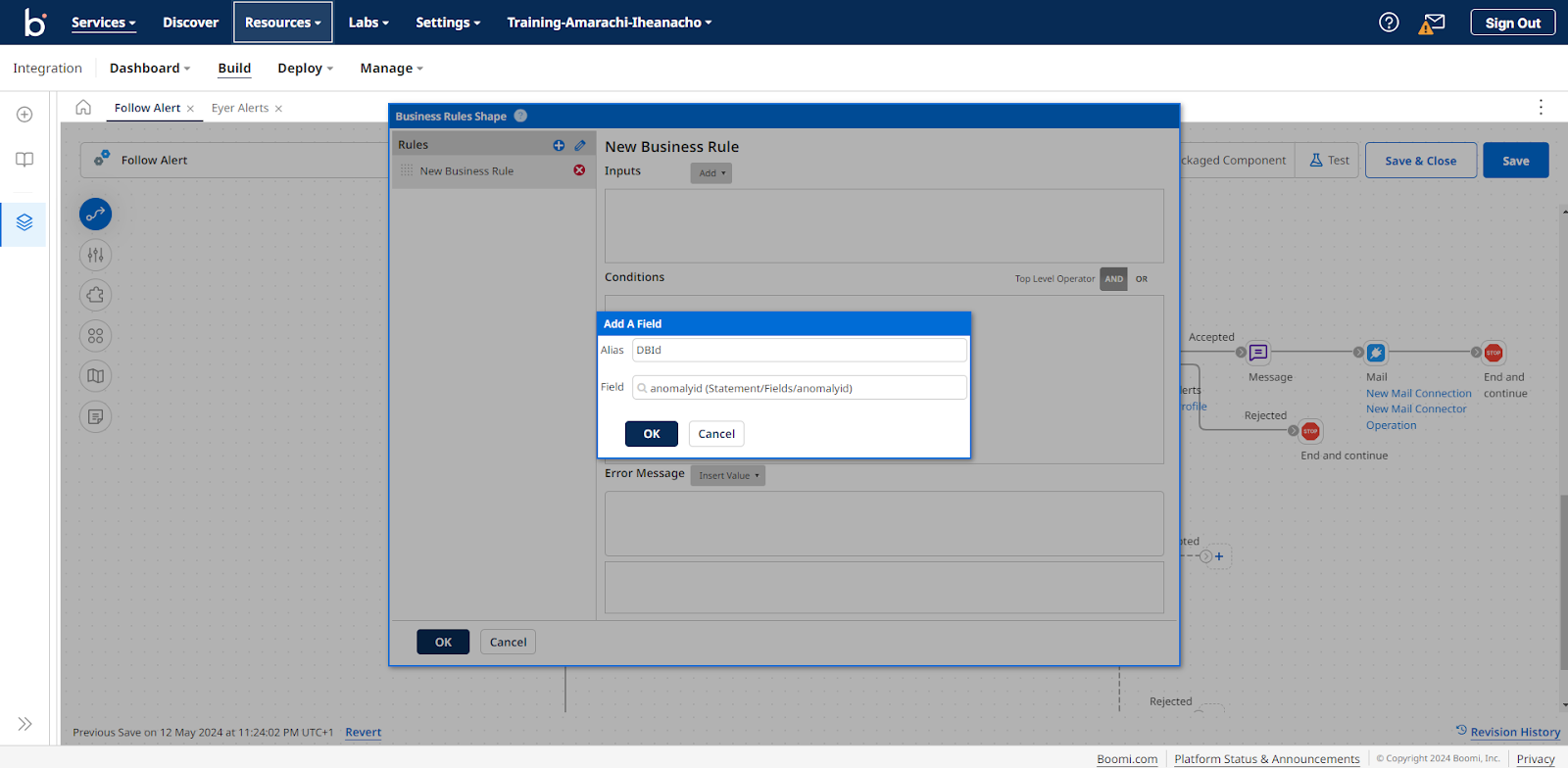
Task: Click OK in Add A Field dialog
Action: [652, 434]
